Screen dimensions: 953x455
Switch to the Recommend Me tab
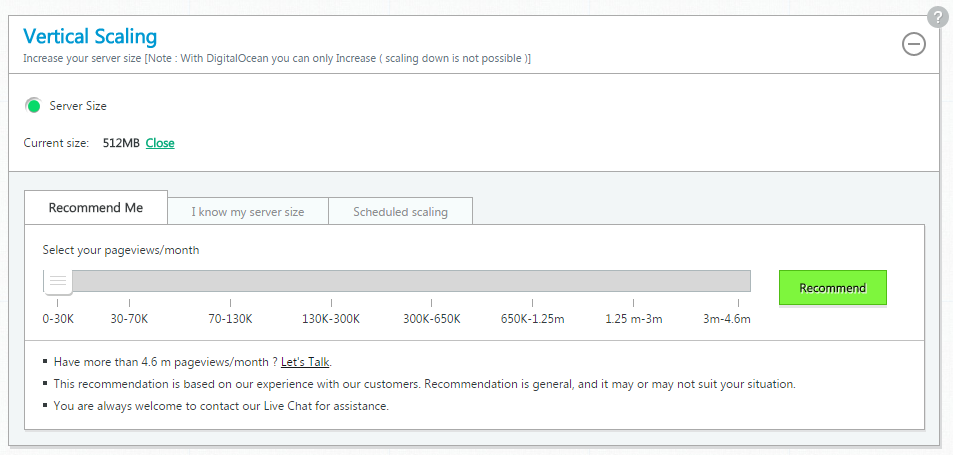(96, 208)
